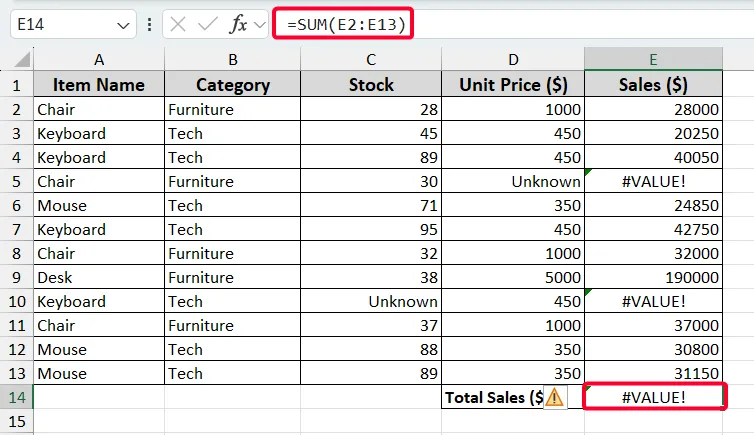Click the 'Unit Price ($)' header cell
Viewport: 754px width, 435px height.
513,85
